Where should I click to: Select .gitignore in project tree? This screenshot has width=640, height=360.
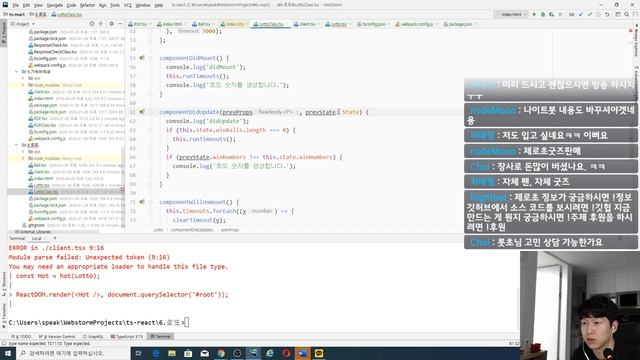pos(36,225)
